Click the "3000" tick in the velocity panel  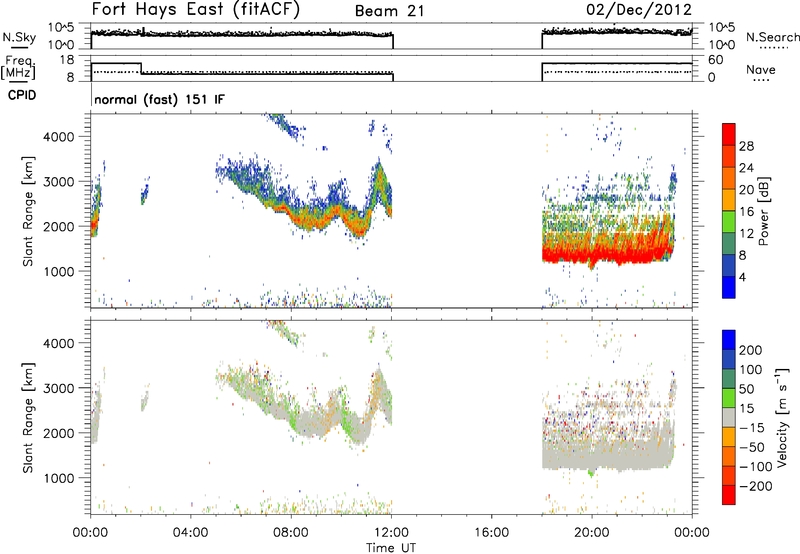pos(58,388)
